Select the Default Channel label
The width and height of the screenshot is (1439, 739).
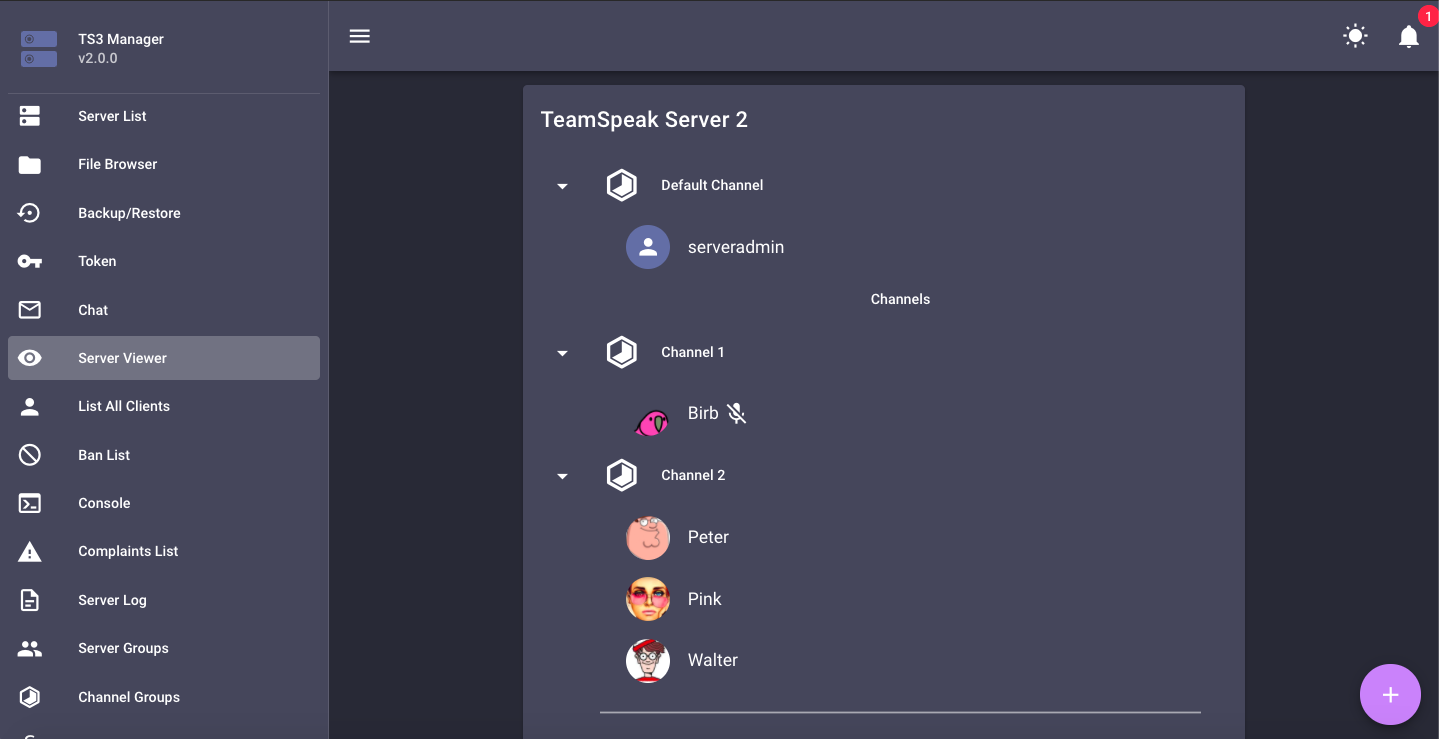click(x=712, y=185)
